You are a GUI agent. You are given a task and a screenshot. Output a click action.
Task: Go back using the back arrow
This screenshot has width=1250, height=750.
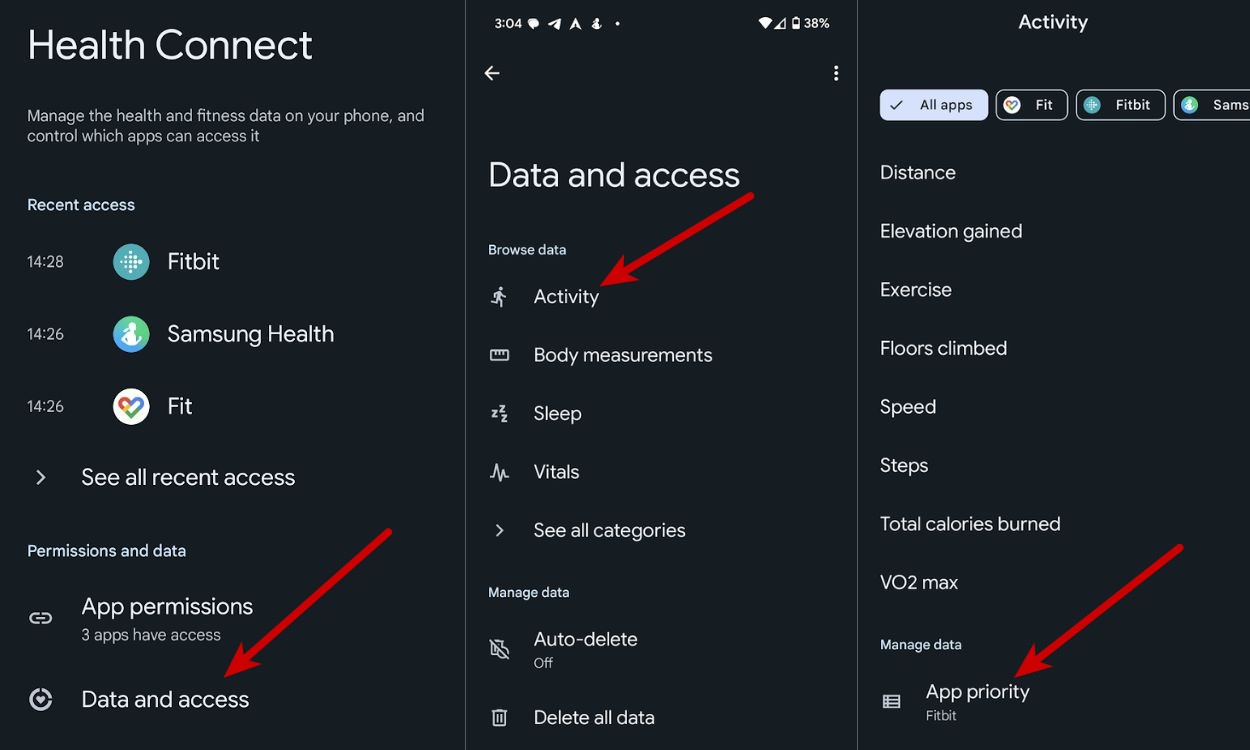coord(491,72)
